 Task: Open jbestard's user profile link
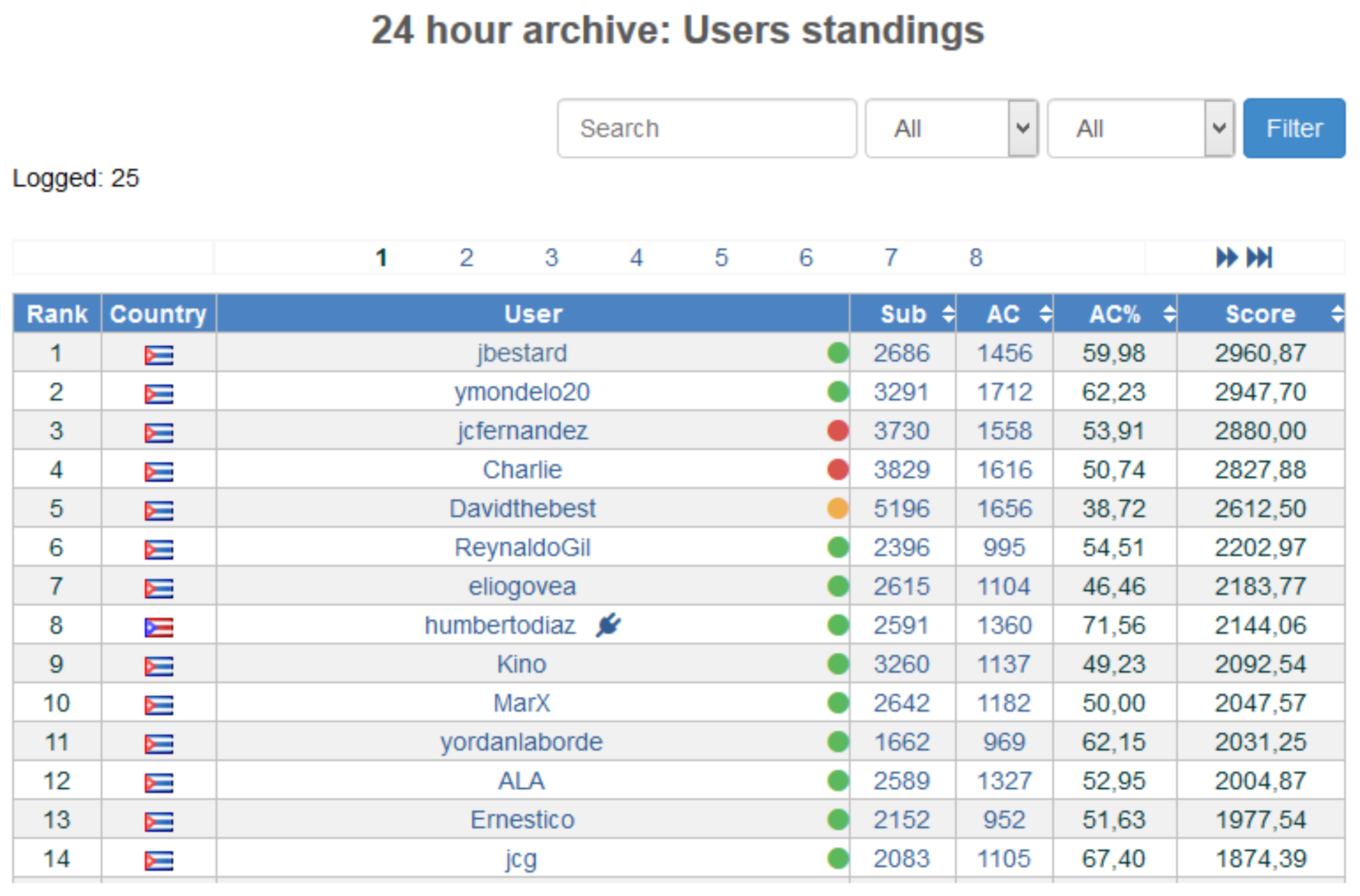522,353
